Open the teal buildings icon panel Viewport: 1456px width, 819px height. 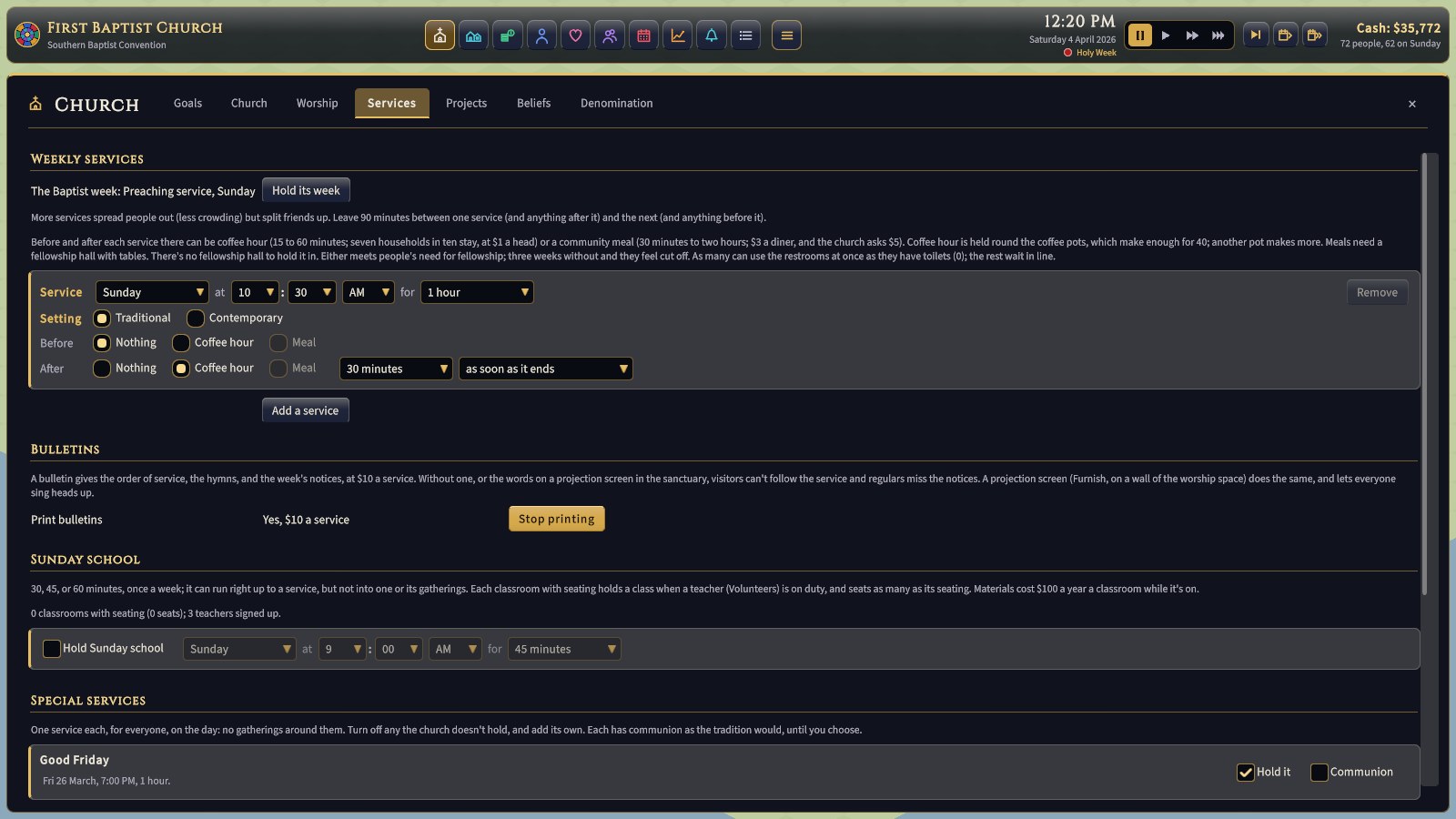click(x=473, y=35)
